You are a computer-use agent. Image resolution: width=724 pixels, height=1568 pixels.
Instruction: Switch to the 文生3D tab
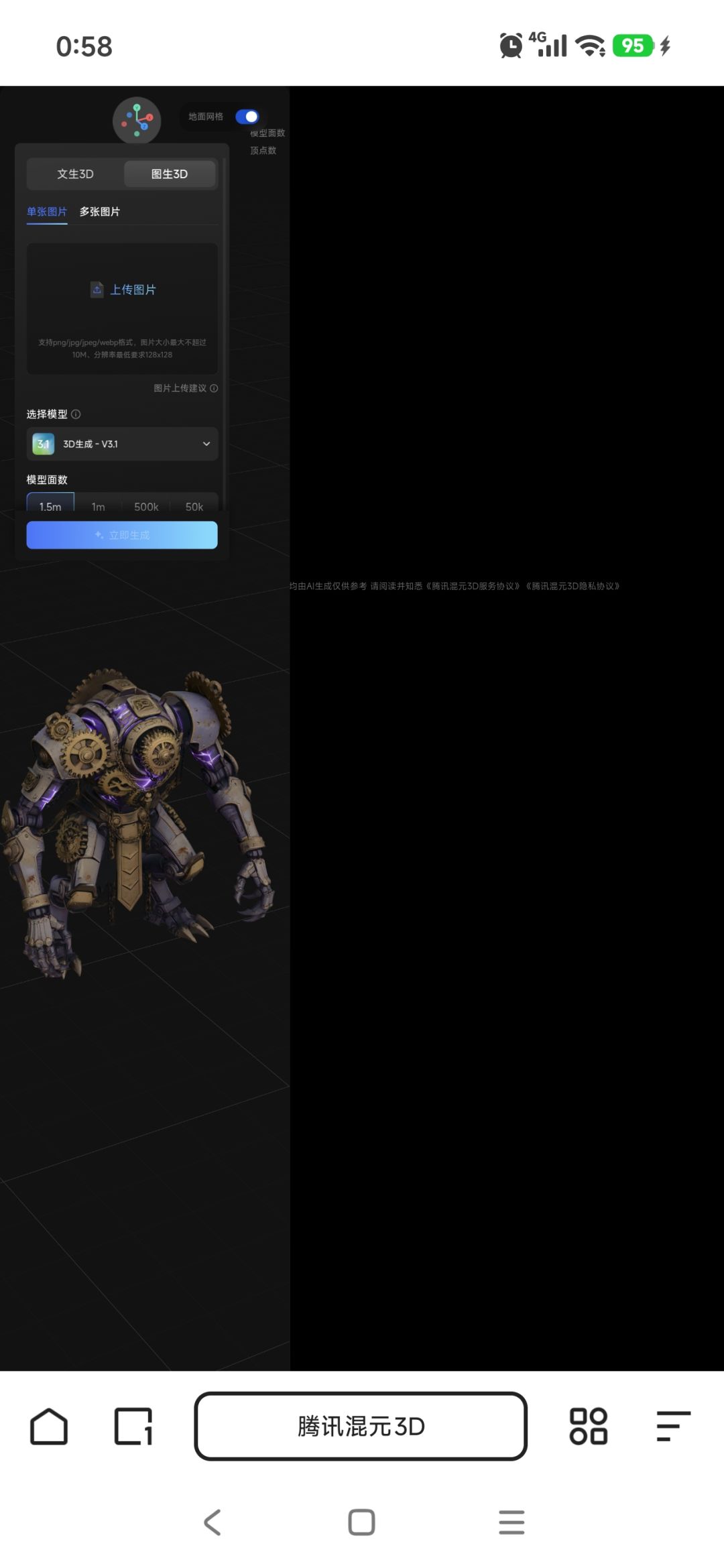click(x=75, y=174)
